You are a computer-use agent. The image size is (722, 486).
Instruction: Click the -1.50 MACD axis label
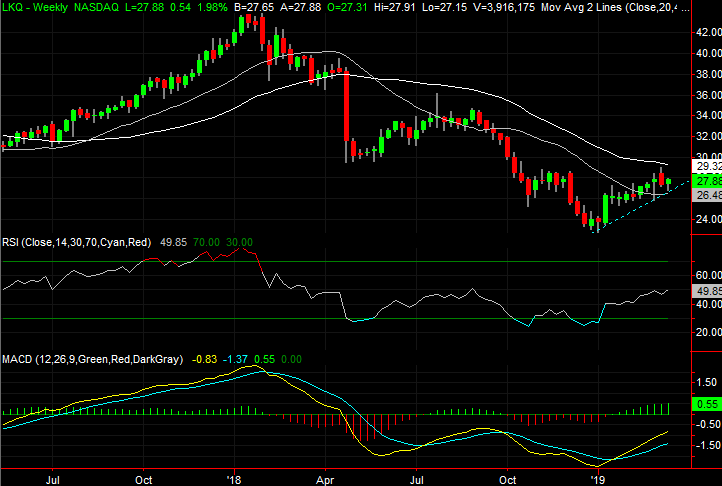(x=706, y=445)
